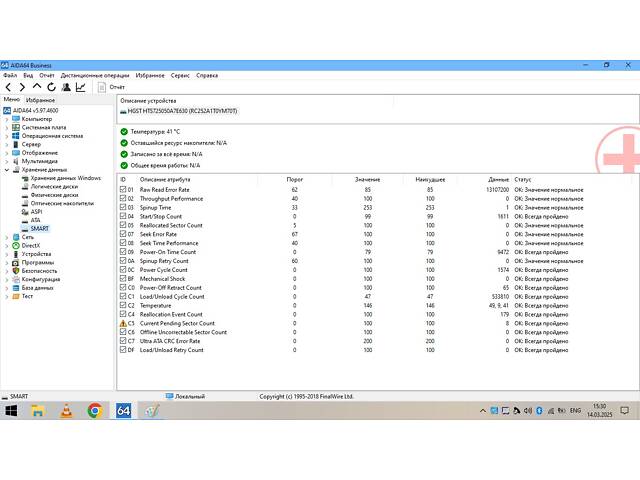
Task: Sort by the Описание атрибута column header
Action: tap(164, 180)
